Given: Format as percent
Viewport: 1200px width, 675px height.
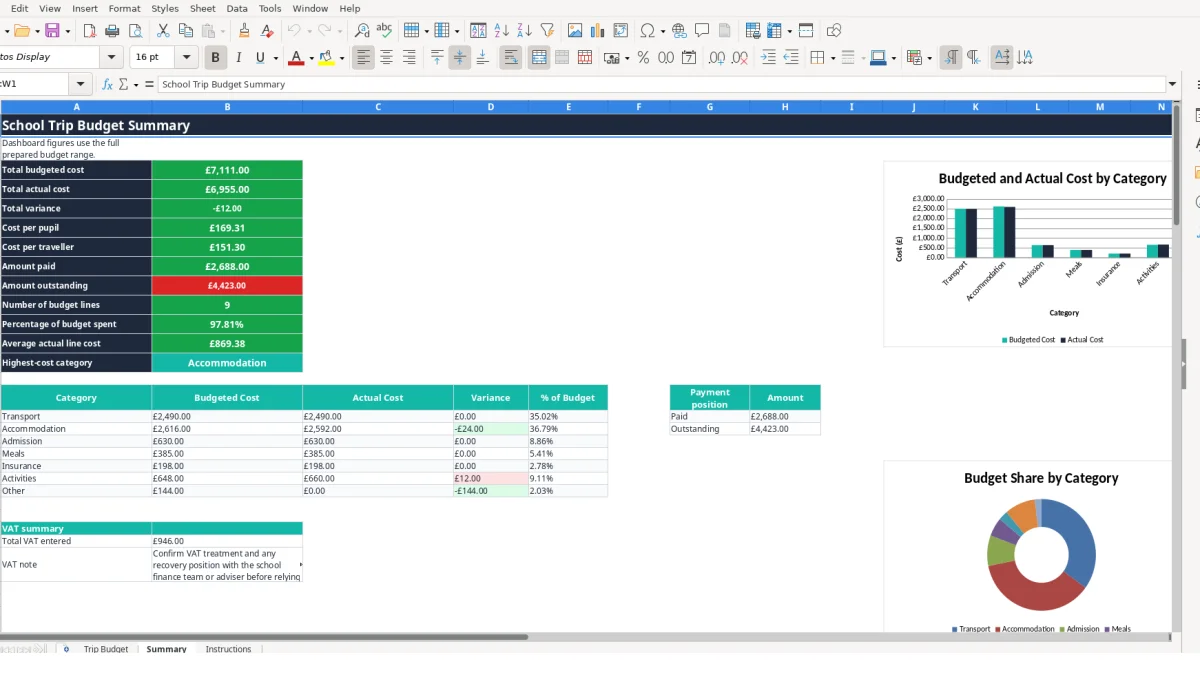Looking at the screenshot, I should [643, 58].
